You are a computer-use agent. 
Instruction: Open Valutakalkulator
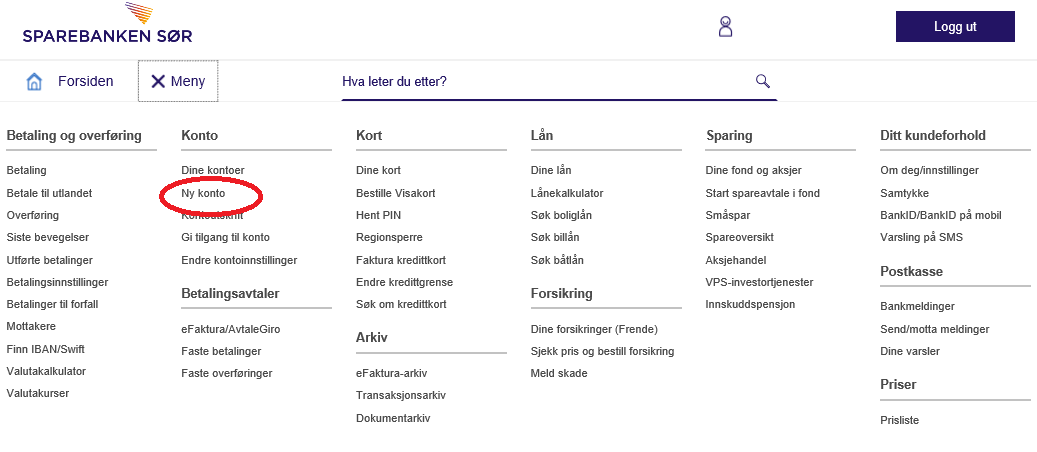[x=46, y=371]
